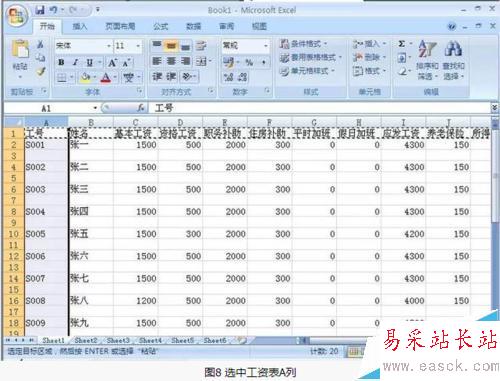Toggle Bottom Align for cells
The image size is (500, 381).
click(x=185, y=46)
